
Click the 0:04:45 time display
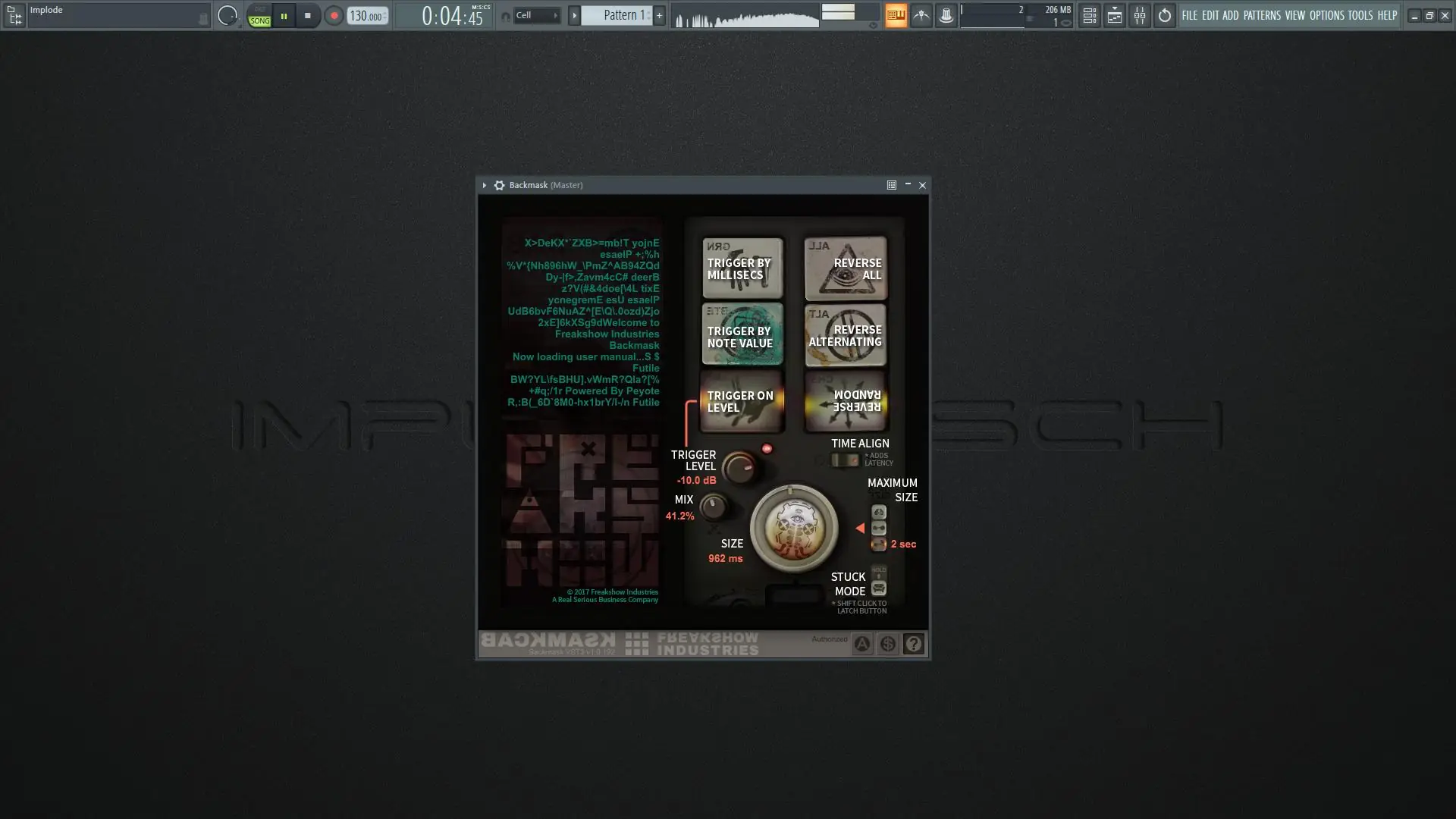452,16
